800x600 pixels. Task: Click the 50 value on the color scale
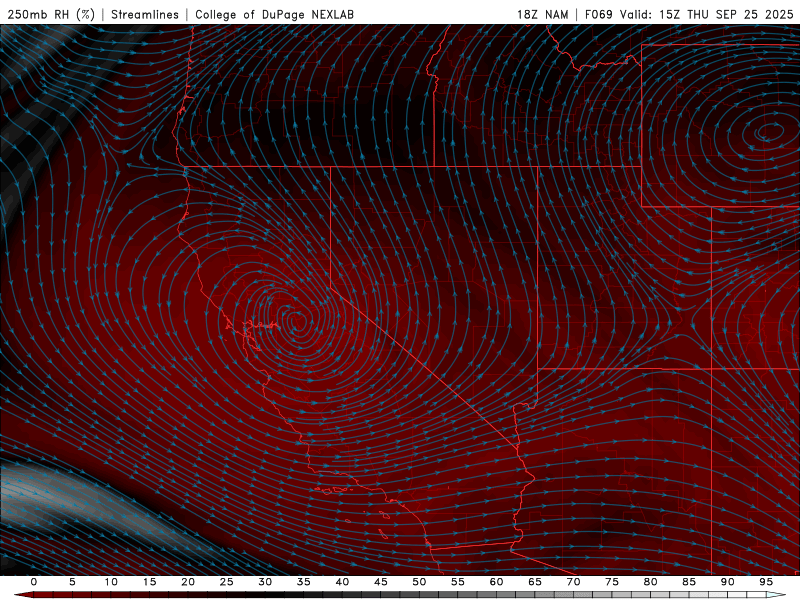click(419, 582)
